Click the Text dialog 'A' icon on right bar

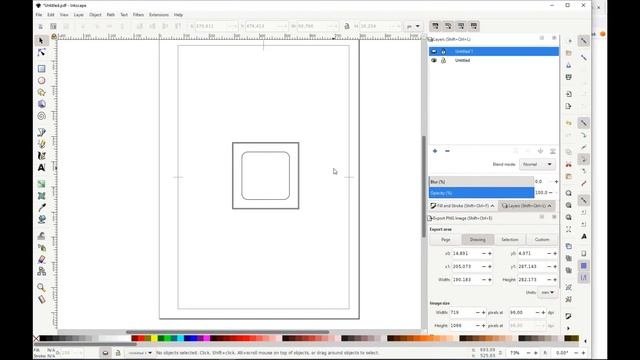[584, 236]
